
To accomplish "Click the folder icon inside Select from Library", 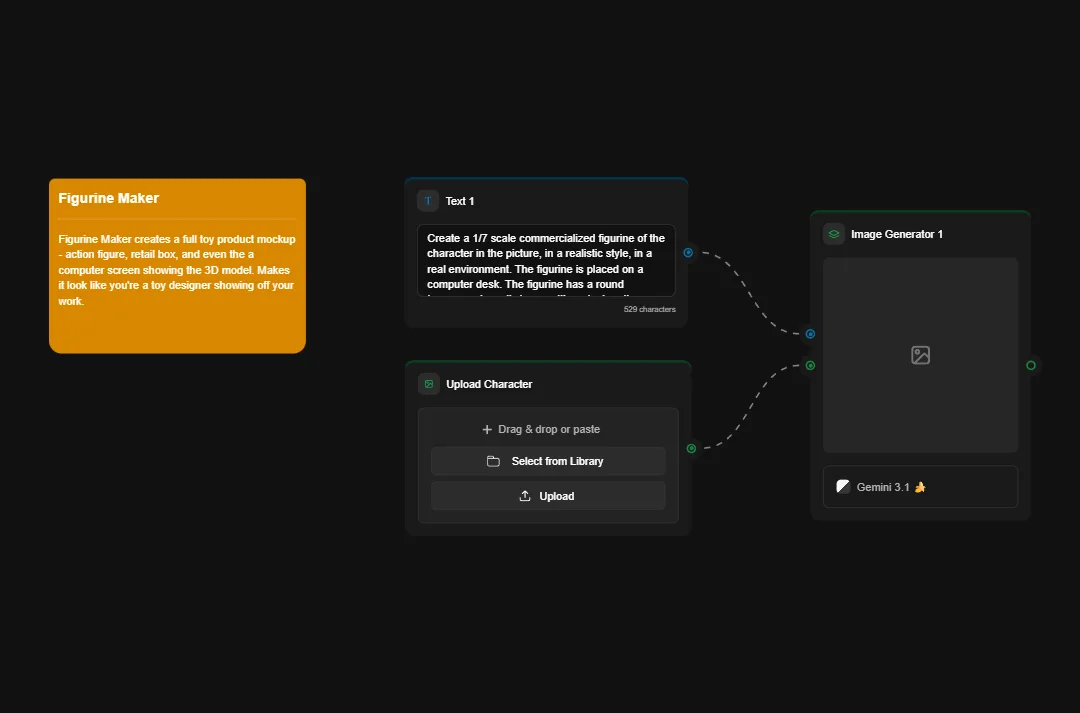I will click(495, 461).
